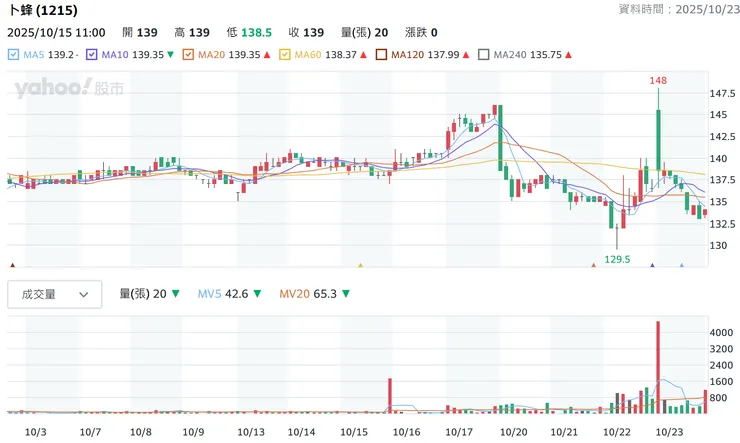Open the 成交量 indicator dropdown

(55, 294)
